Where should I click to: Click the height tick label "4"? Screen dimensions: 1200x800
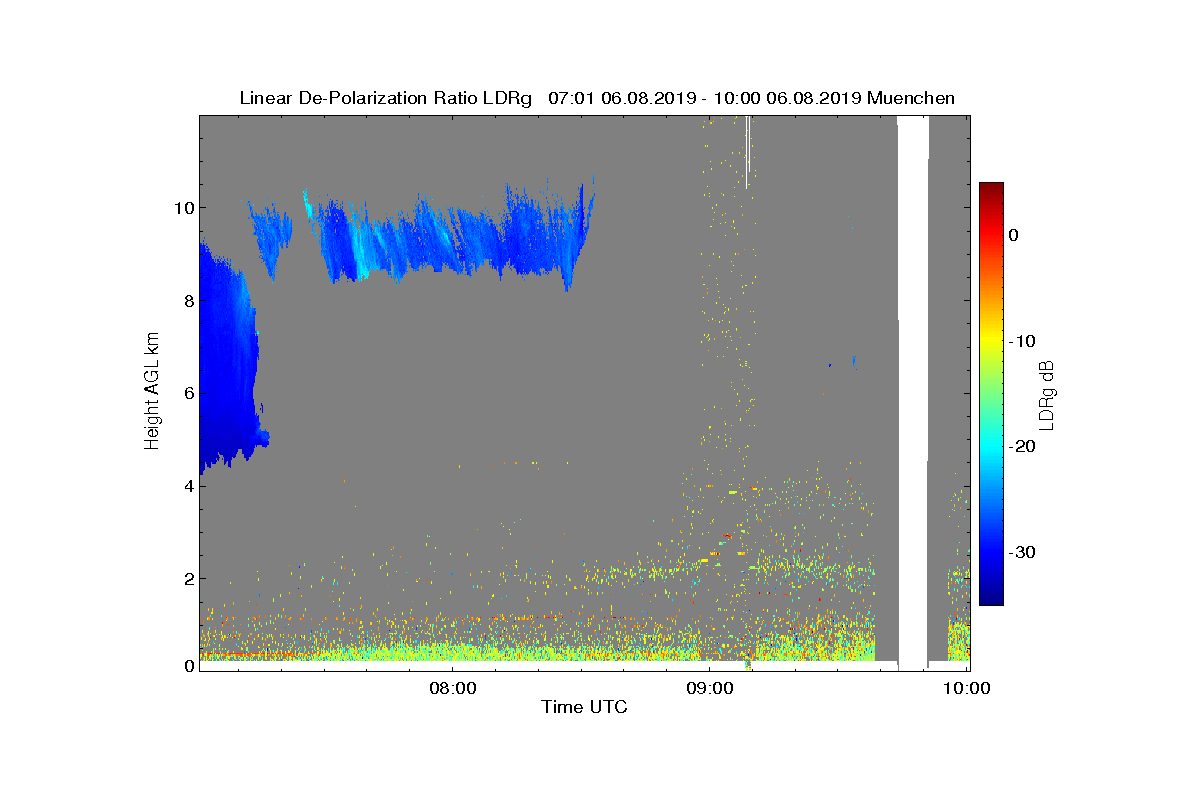point(188,486)
